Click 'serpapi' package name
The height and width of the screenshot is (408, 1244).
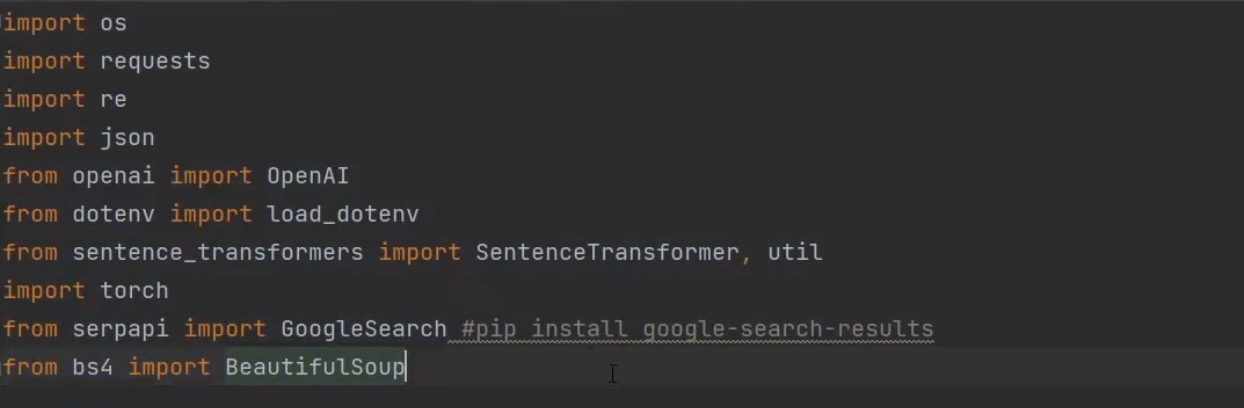[120, 329]
